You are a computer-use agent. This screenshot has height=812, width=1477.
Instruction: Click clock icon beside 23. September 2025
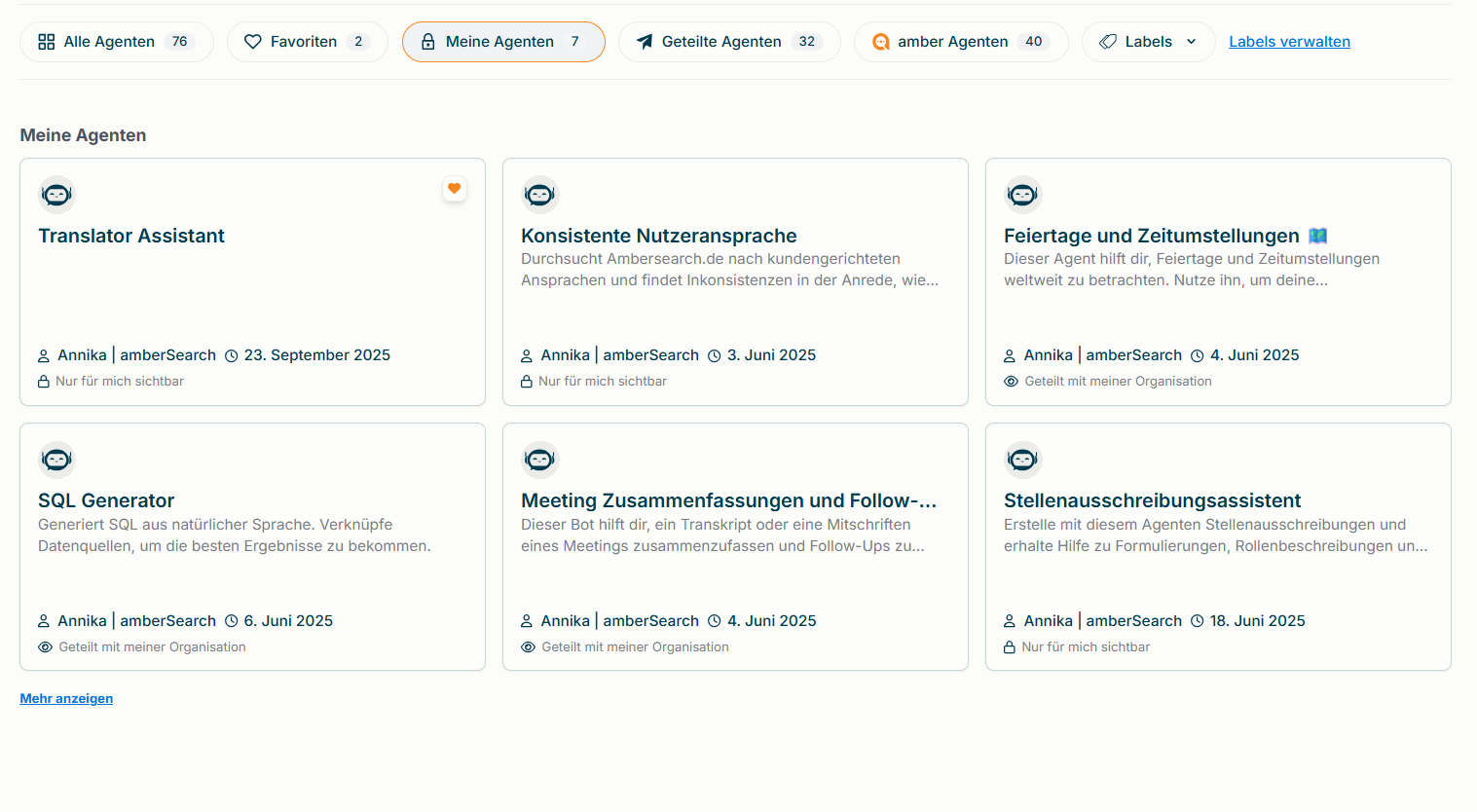click(x=232, y=356)
